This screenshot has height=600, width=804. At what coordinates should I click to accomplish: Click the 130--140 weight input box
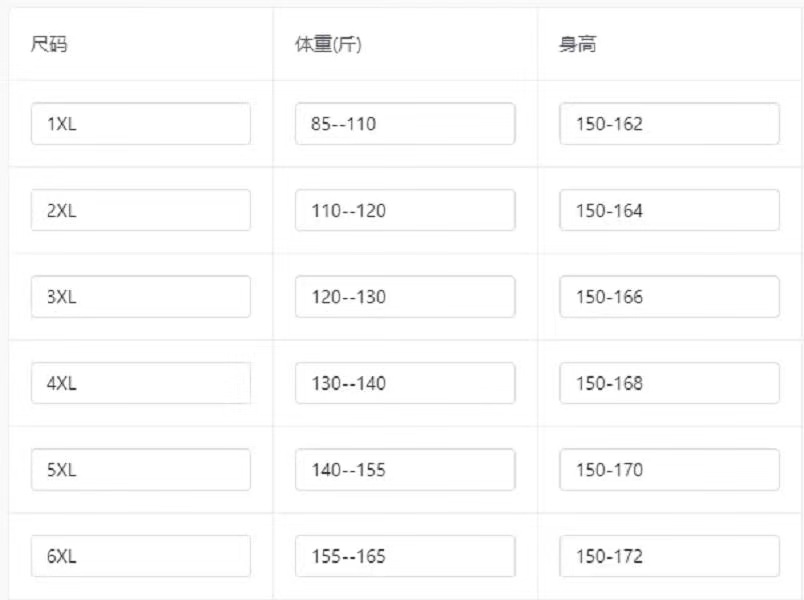pyautogui.click(x=405, y=383)
